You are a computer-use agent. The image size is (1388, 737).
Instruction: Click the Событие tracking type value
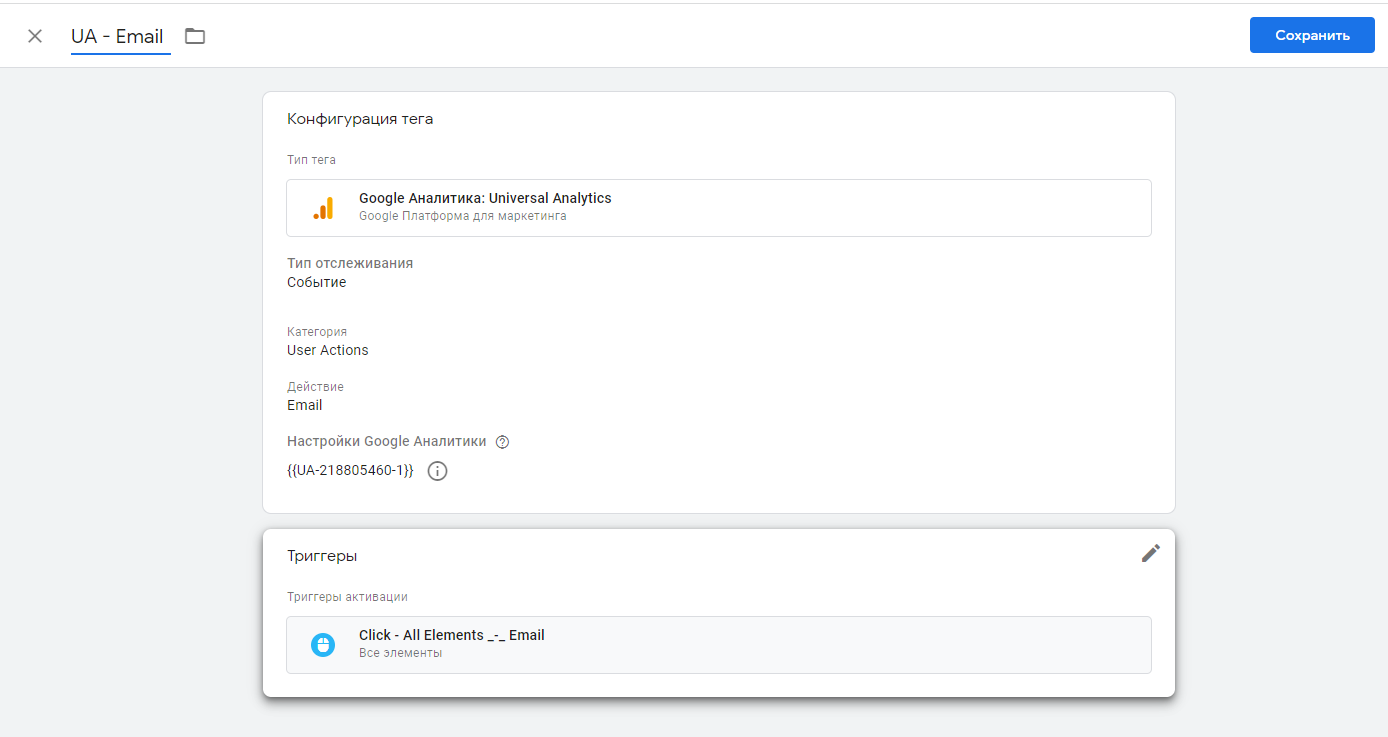[x=316, y=282]
